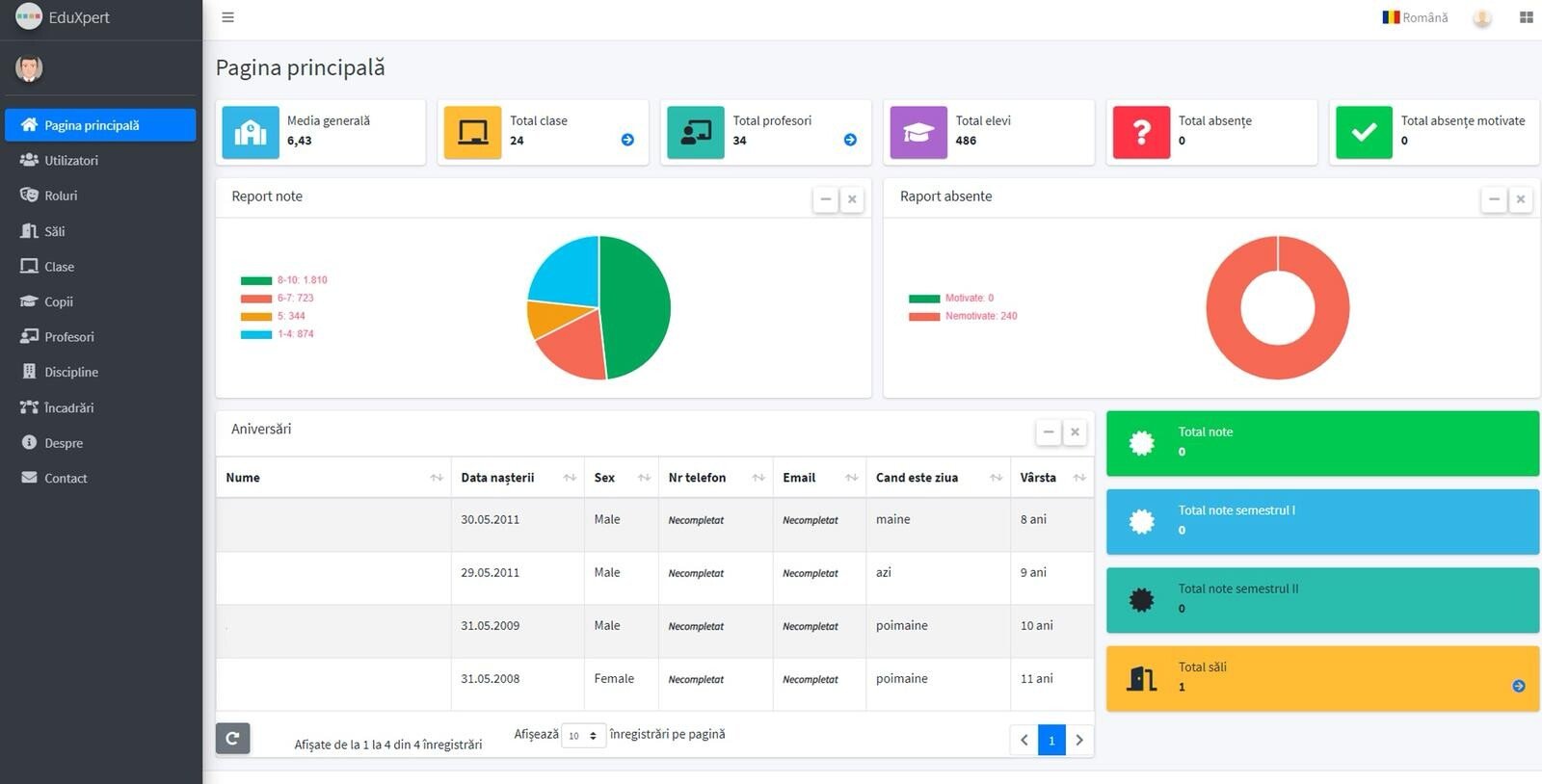Go to Discipline in the sidebar
The width and height of the screenshot is (1542, 784).
point(70,372)
